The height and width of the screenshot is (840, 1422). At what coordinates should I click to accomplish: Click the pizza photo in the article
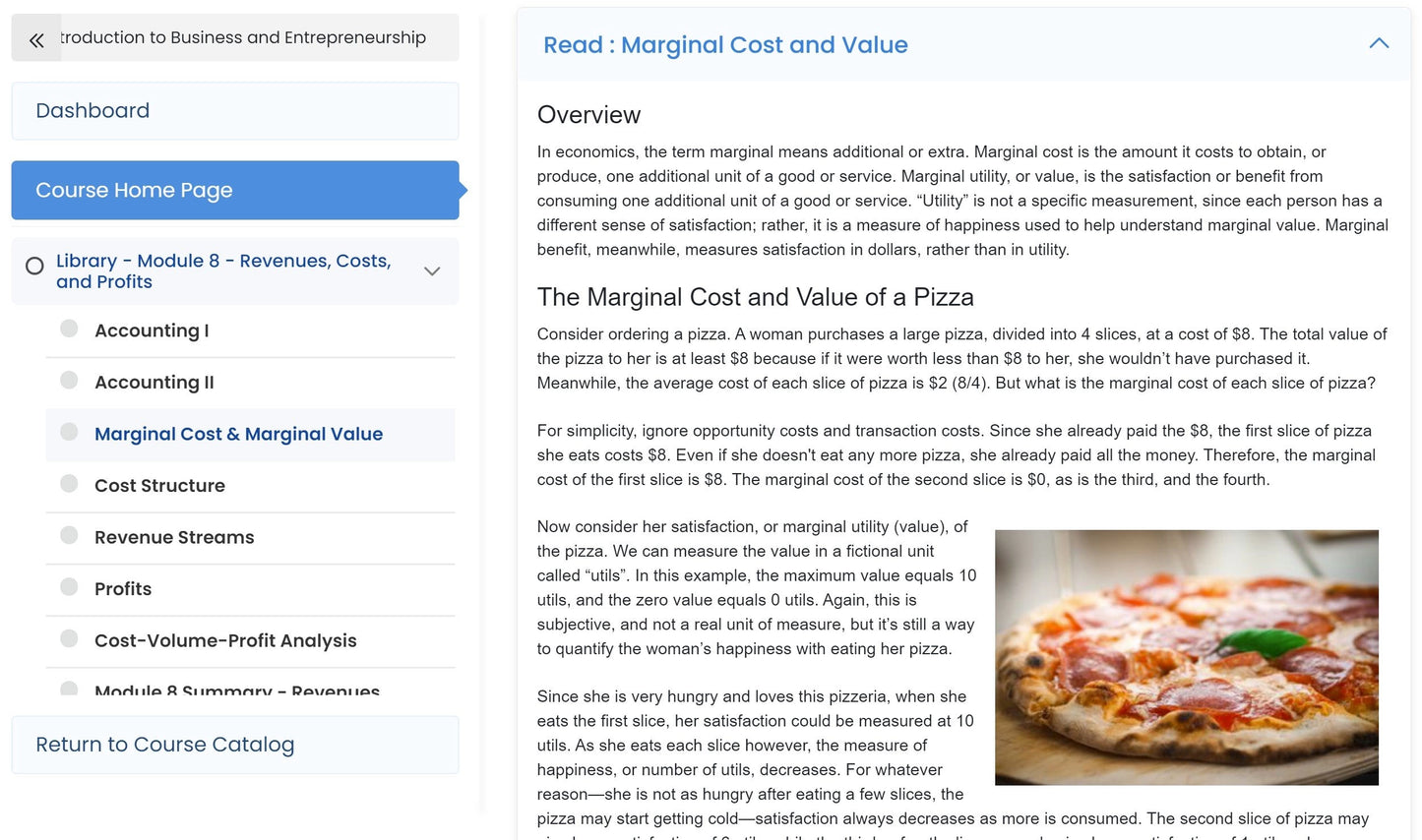1186,657
